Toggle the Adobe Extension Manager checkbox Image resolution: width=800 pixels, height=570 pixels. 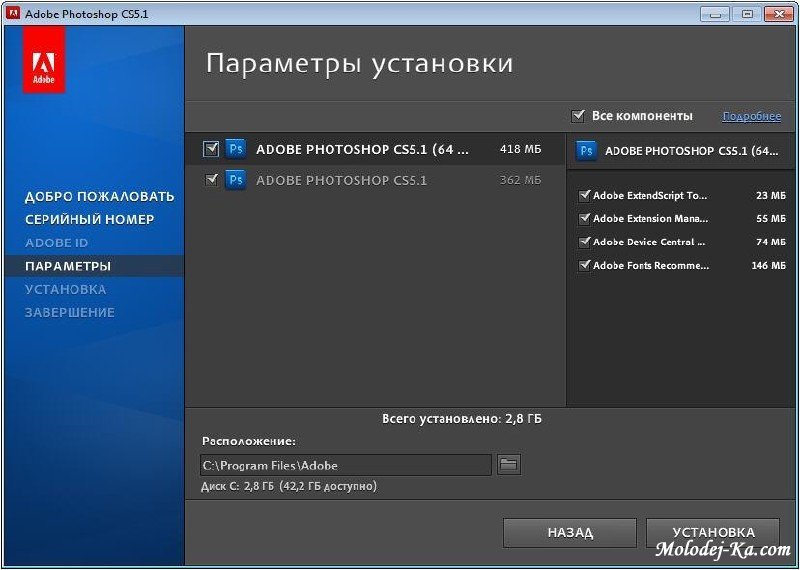pyautogui.click(x=585, y=218)
